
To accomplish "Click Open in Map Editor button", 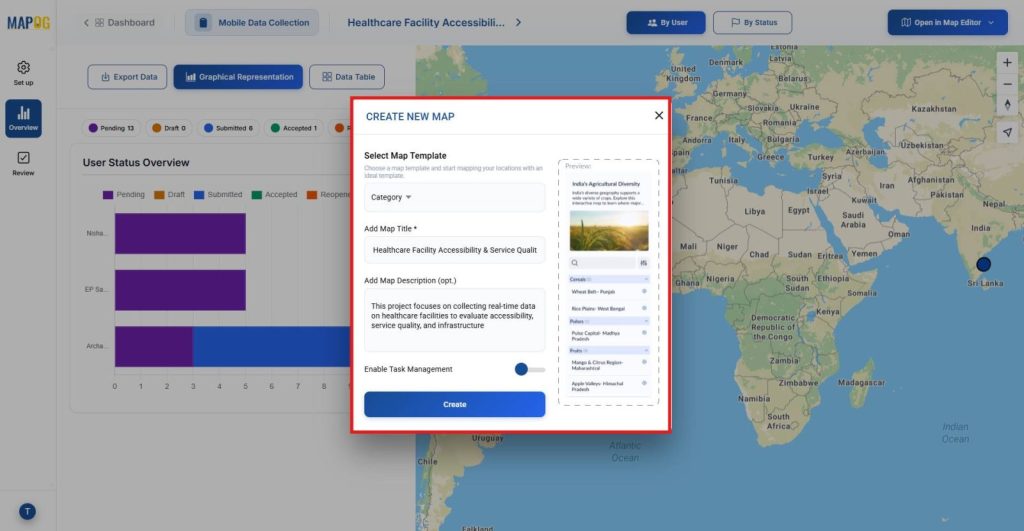I will [948, 23].
